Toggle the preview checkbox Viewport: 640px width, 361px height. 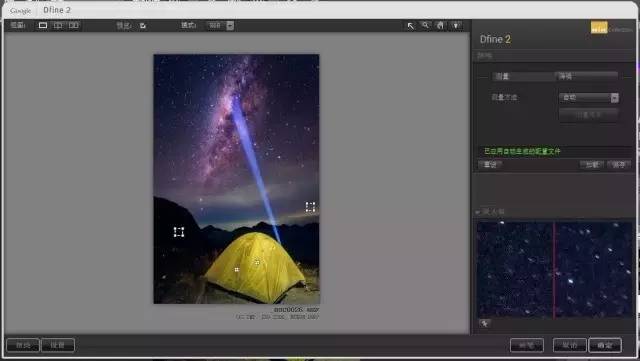click(x=142, y=26)
